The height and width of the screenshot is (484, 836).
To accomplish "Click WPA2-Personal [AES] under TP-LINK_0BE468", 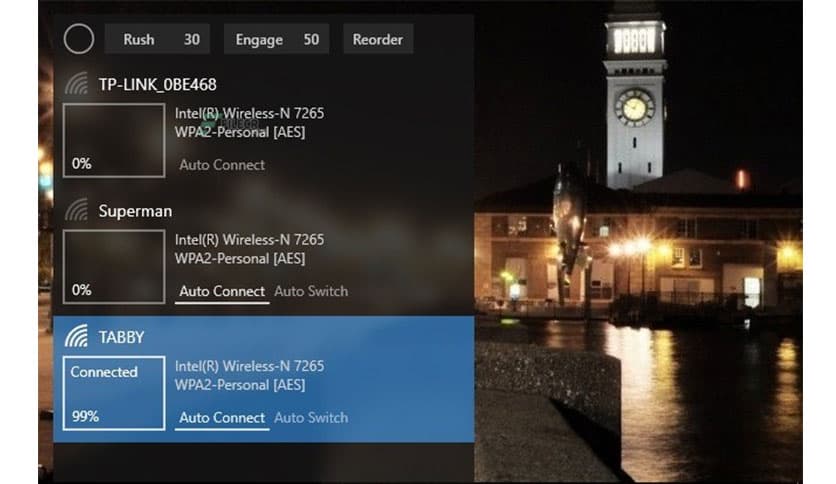I will [x=240, y=132].
